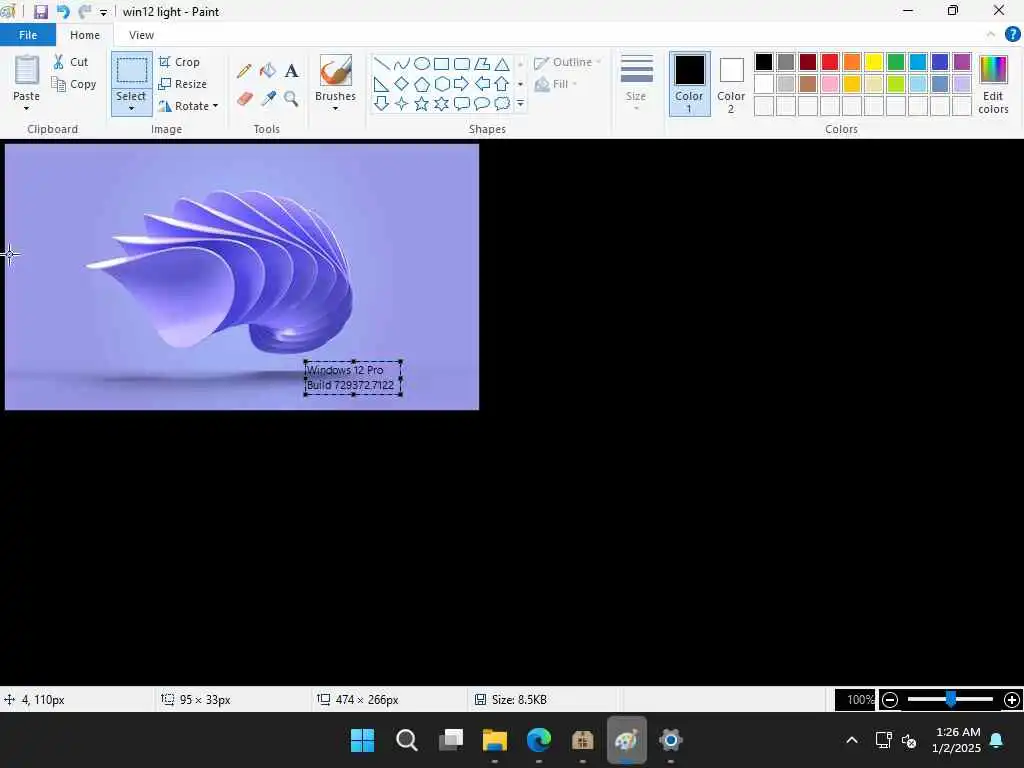Image resolution: width=1024 pixels, height=768 pixels.
Task: Open File Explorer from taskbar
Action: (494, 741)
